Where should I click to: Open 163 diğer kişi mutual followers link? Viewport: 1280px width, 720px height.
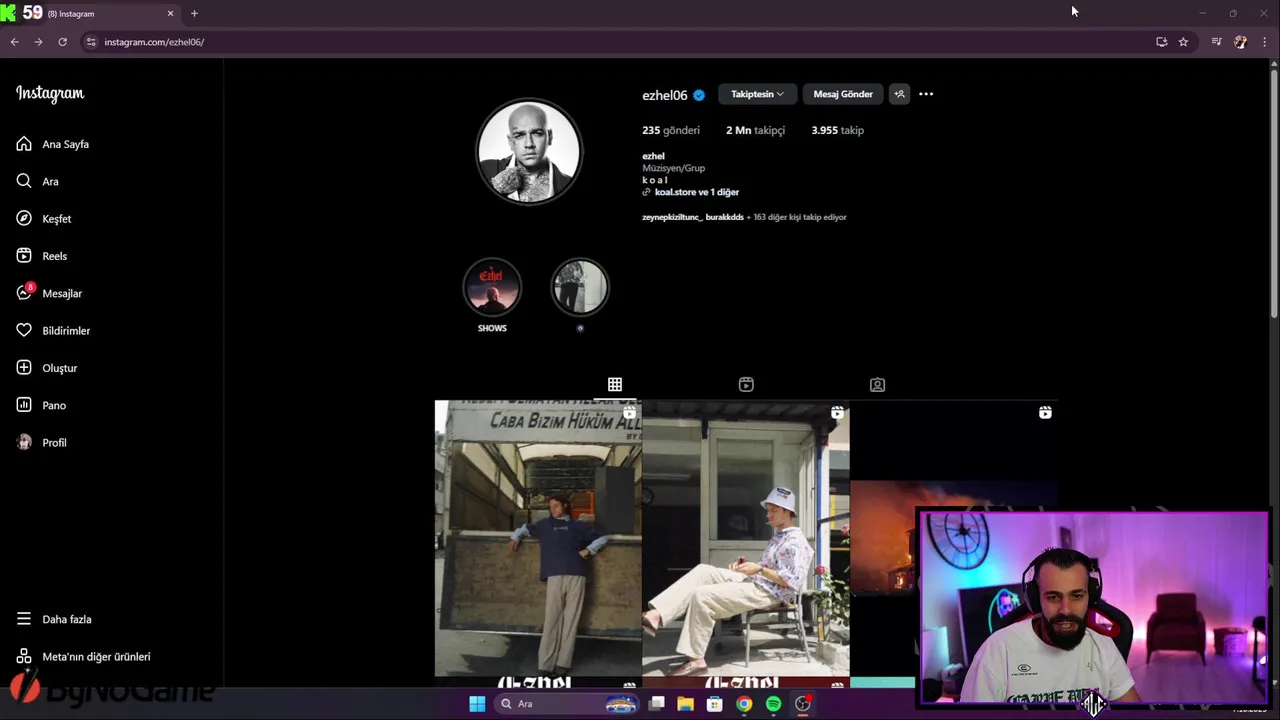pos(800,217)
